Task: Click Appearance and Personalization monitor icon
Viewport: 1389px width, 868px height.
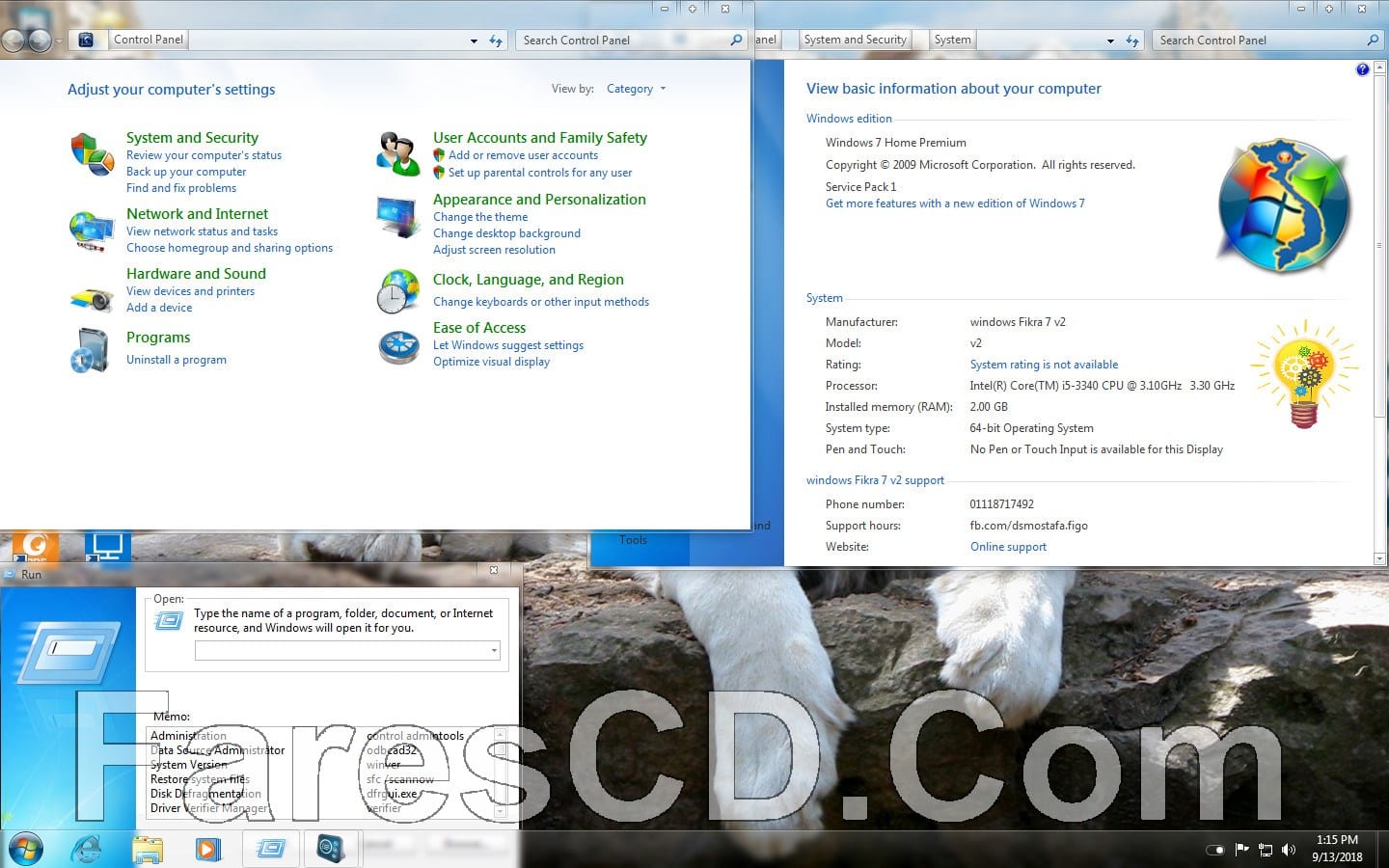Action: pos(397,216)
